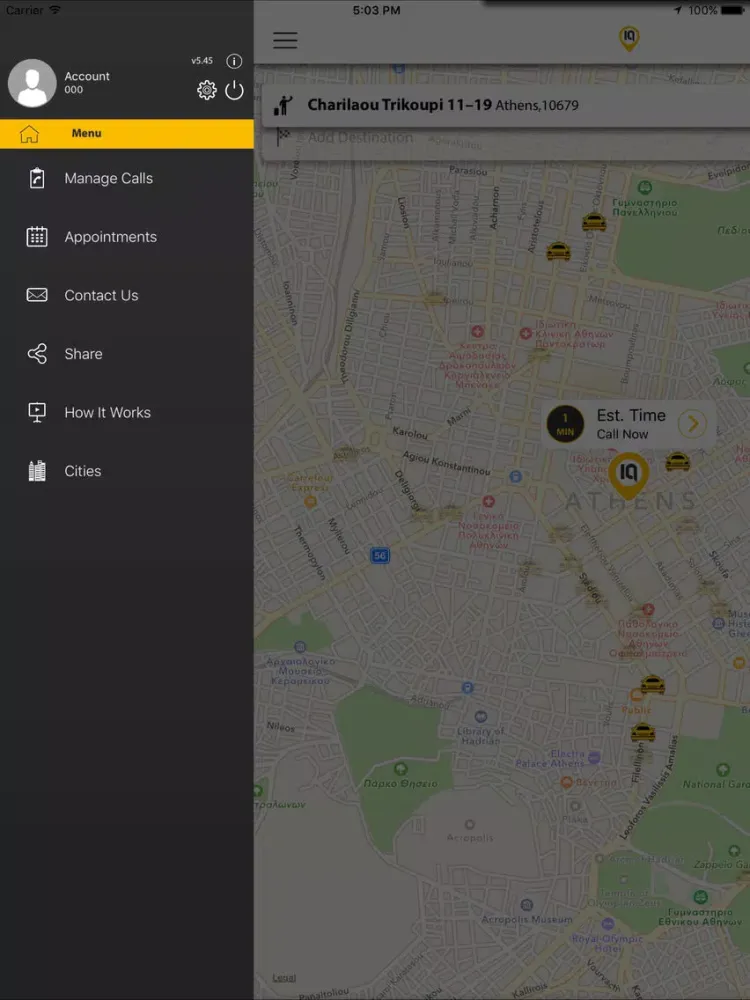The height and width of the screenshot is (1000, 750).
Task: Click the destination flag icon
Action: [283, 136]
